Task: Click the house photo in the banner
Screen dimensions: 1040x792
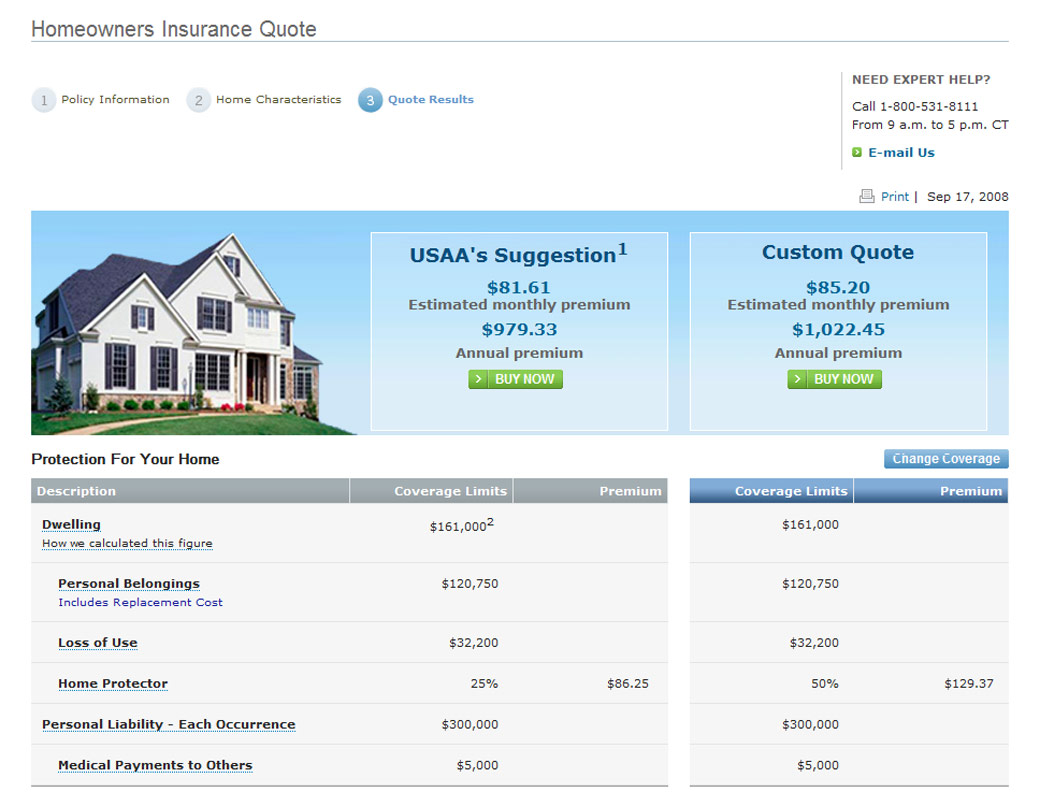Action: [180, 330]
